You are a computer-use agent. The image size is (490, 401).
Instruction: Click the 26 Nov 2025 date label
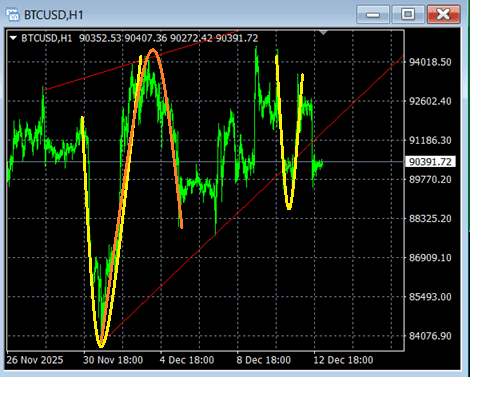[35, 360]
